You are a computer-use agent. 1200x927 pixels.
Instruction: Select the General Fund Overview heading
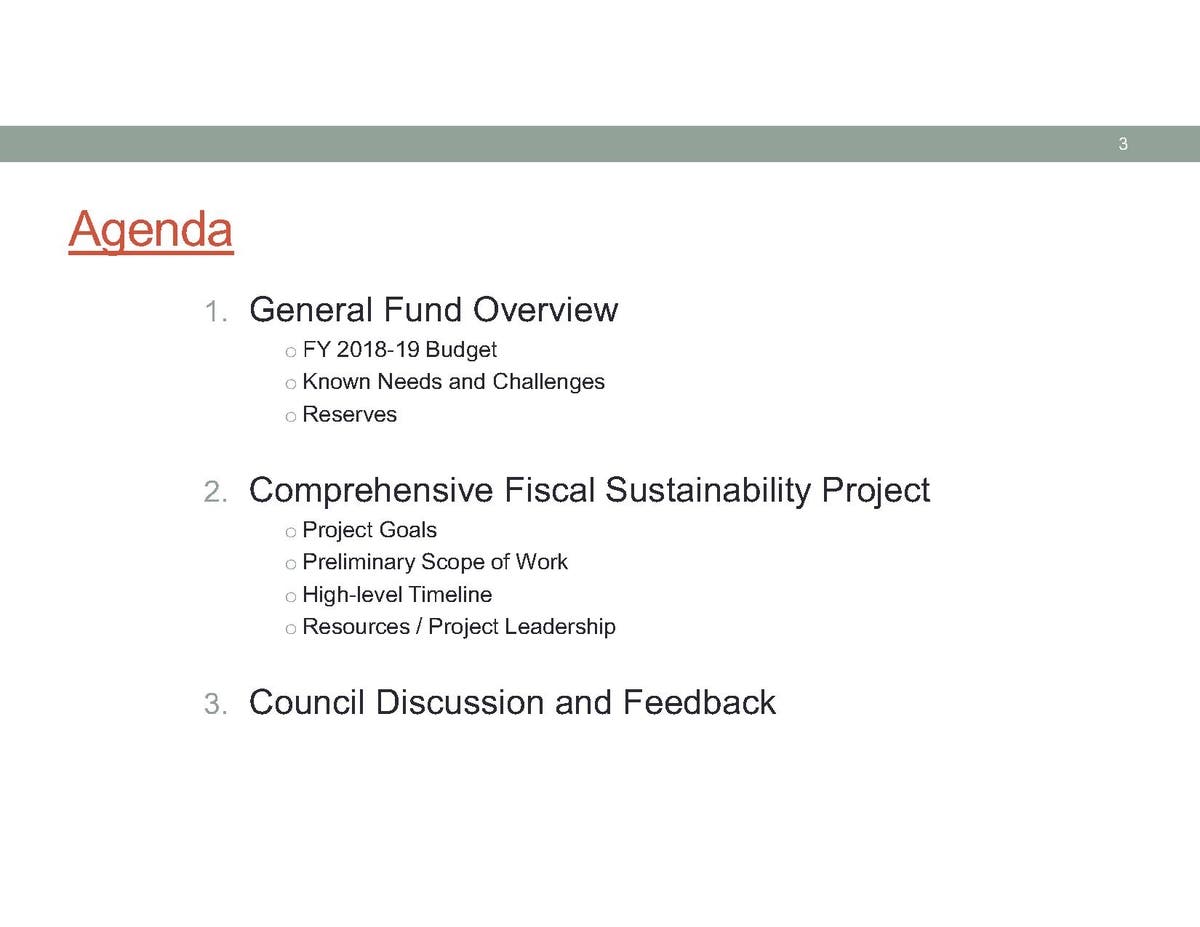(432, 310)
